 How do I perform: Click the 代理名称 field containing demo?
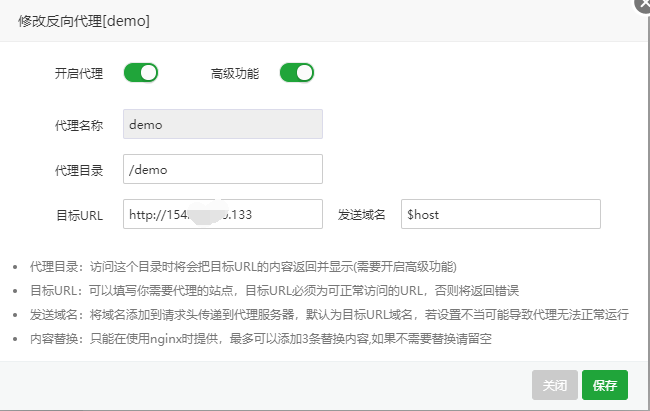pyautogui.click(x=222, y=124)
